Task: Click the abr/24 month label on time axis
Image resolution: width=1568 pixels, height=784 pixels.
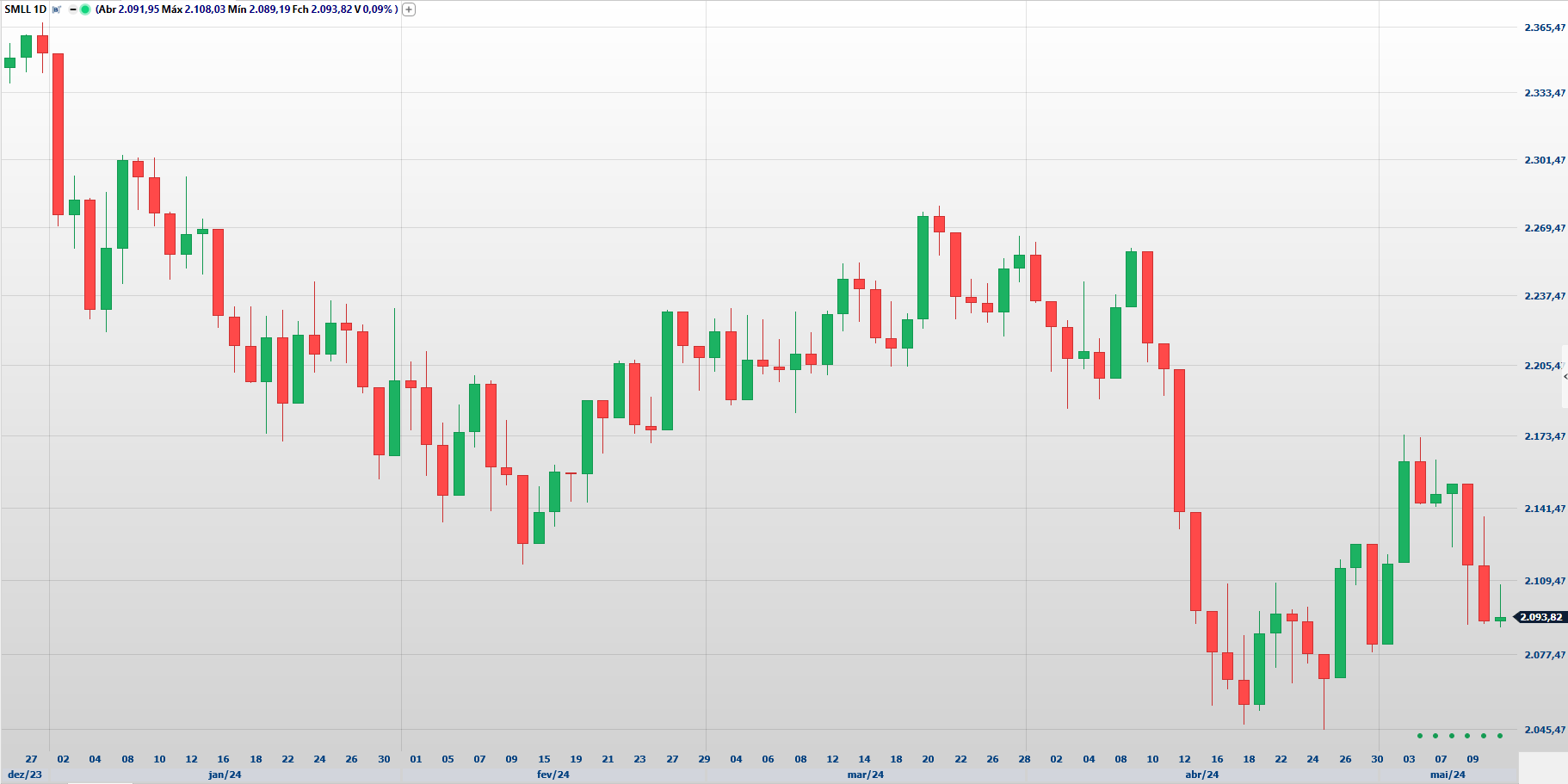Action: (x=1201, y=775)
